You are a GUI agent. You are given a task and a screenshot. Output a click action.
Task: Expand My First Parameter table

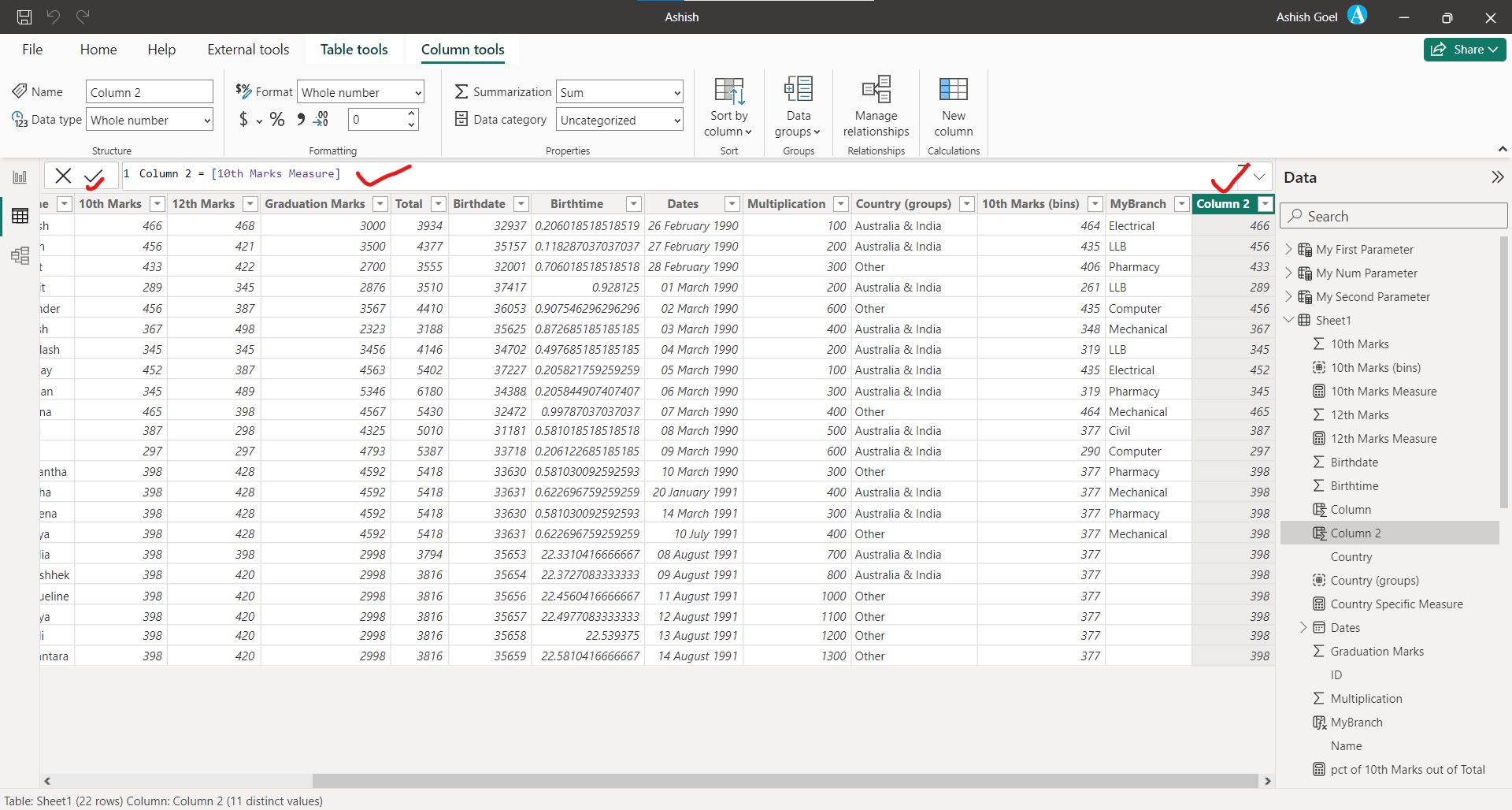click(x=1289, y=250)
